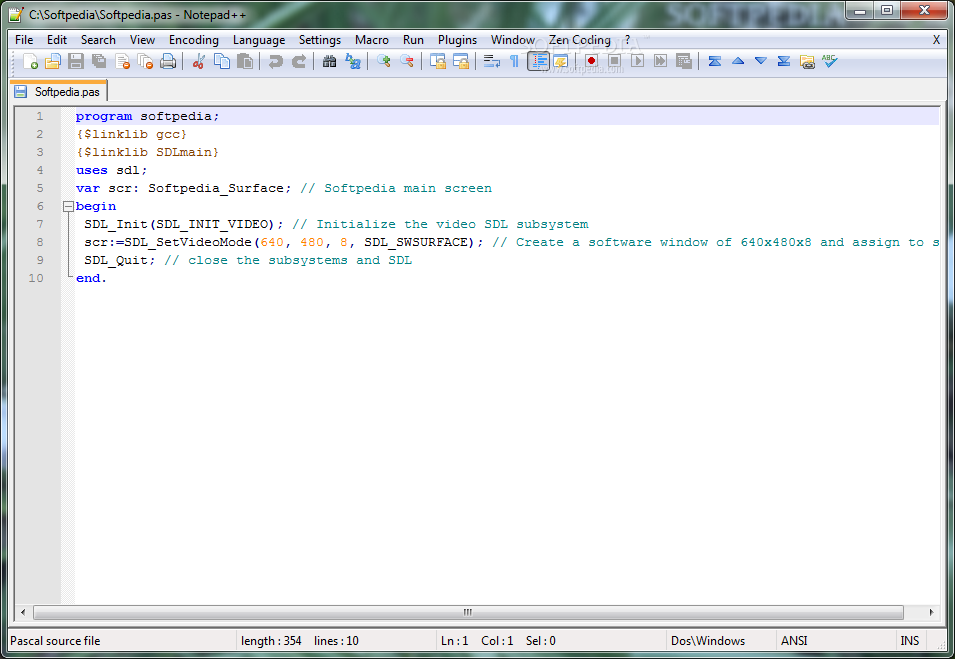Image resolution: width=955 pixels, height=659 pixels.
Task: Open the Zen Coding menu
Action: 580,40
